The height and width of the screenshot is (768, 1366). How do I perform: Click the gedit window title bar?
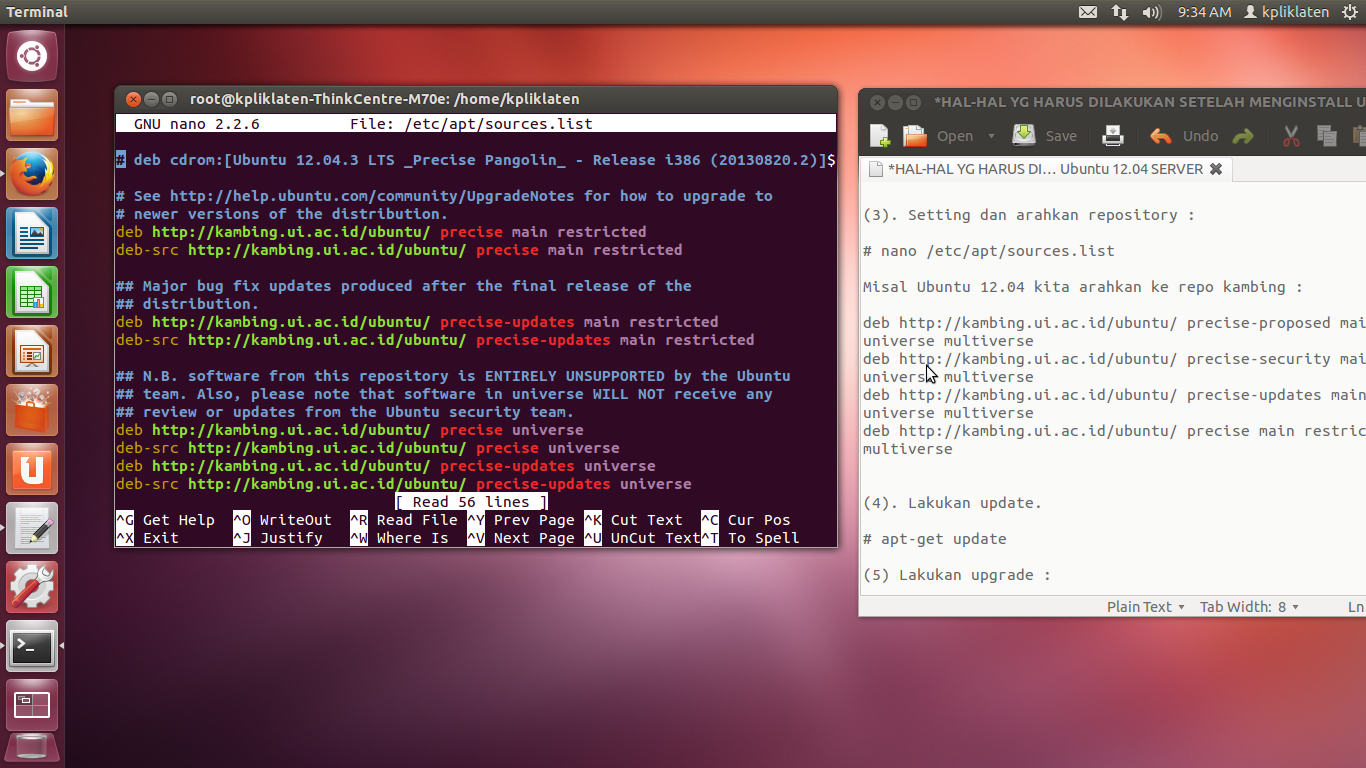point(1112,102)
